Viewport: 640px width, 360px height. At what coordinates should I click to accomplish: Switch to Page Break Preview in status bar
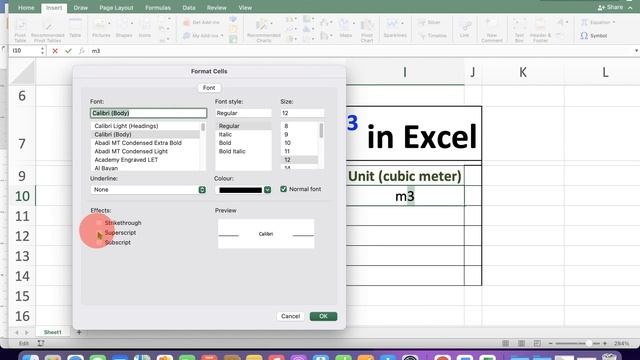click(x=537, y=344)
